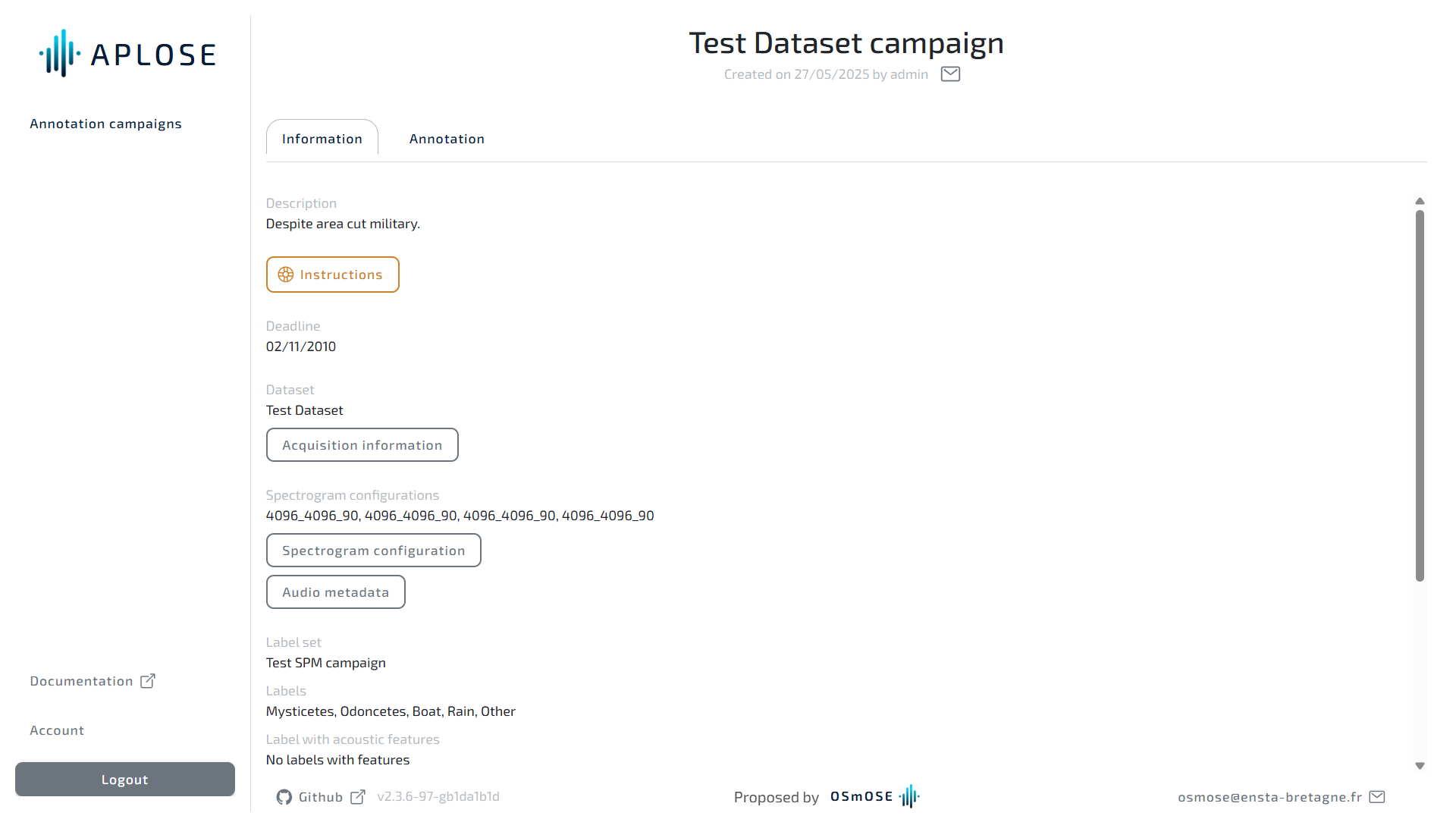Click the mail icon next to admin

coord(950,74)
